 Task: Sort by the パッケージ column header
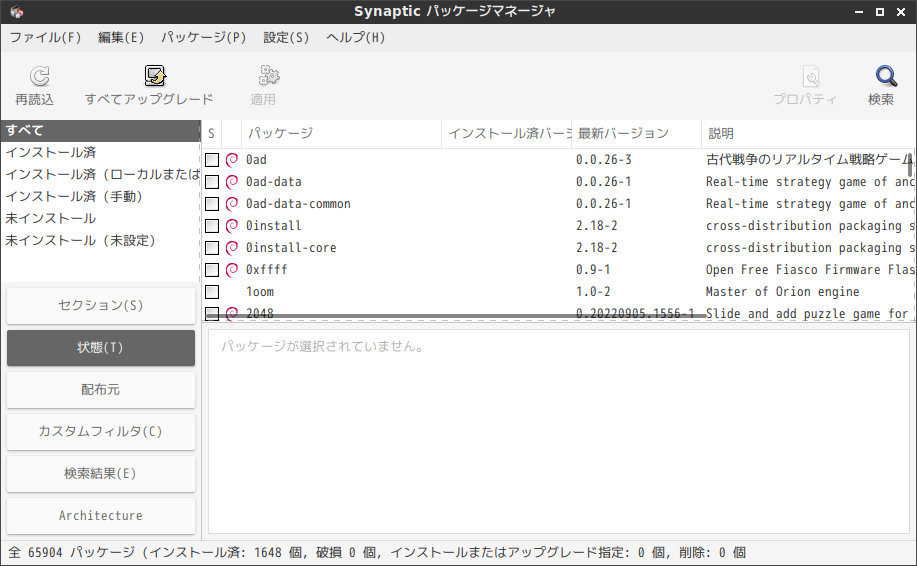point(341,134)
